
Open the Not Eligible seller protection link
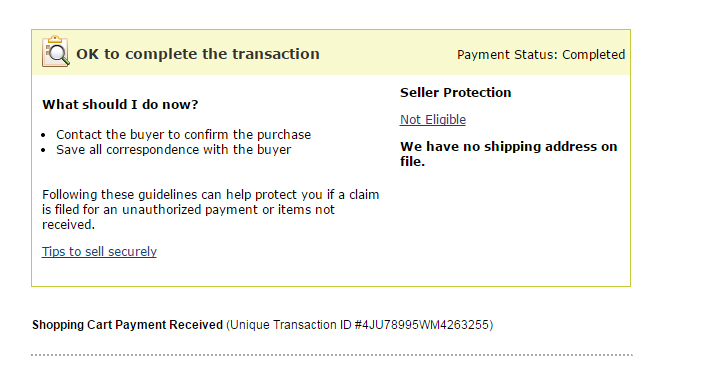point(432,120)
